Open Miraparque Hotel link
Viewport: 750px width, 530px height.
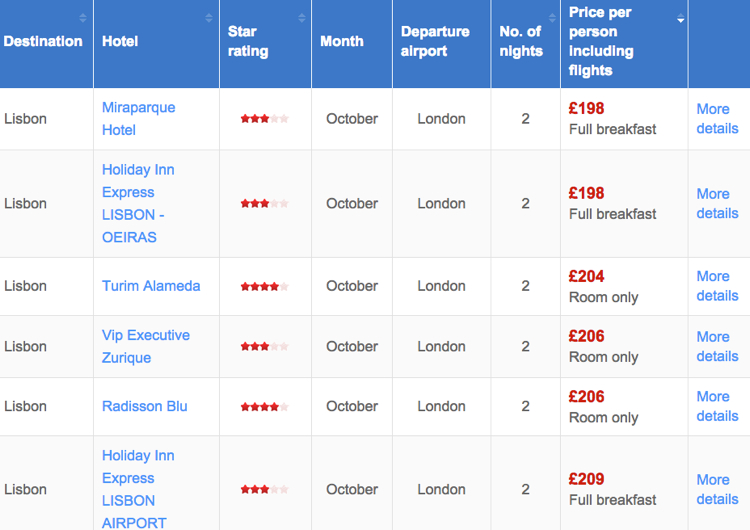pos(139,119)
